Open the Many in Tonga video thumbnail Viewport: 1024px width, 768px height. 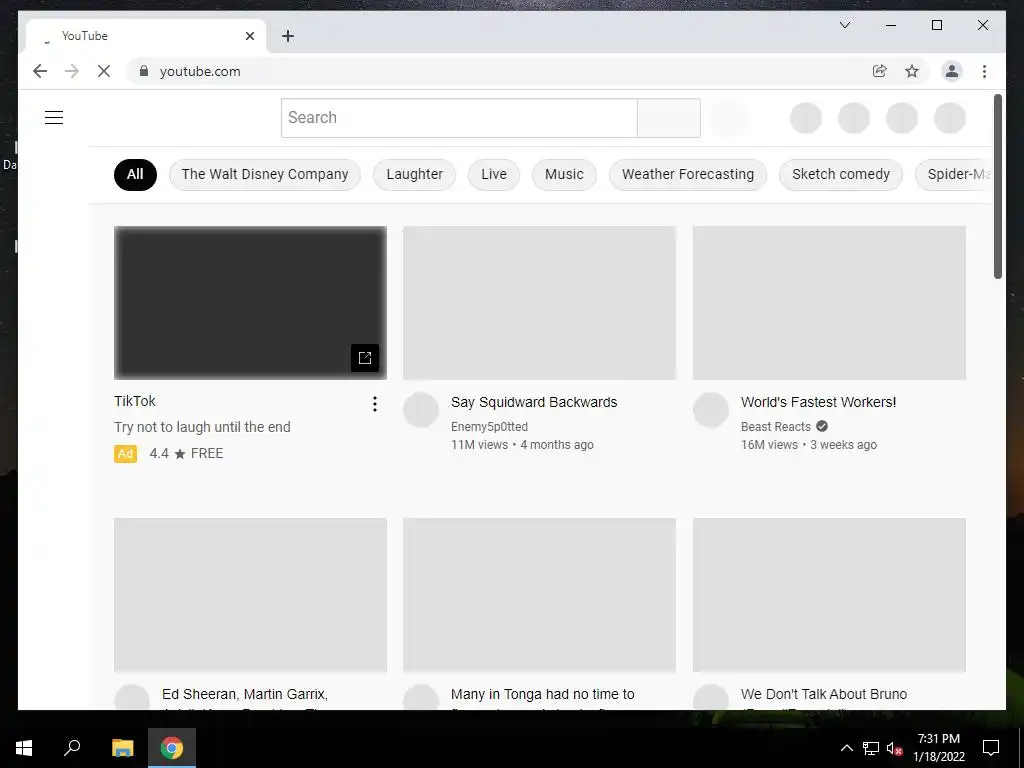pos(539,595)
